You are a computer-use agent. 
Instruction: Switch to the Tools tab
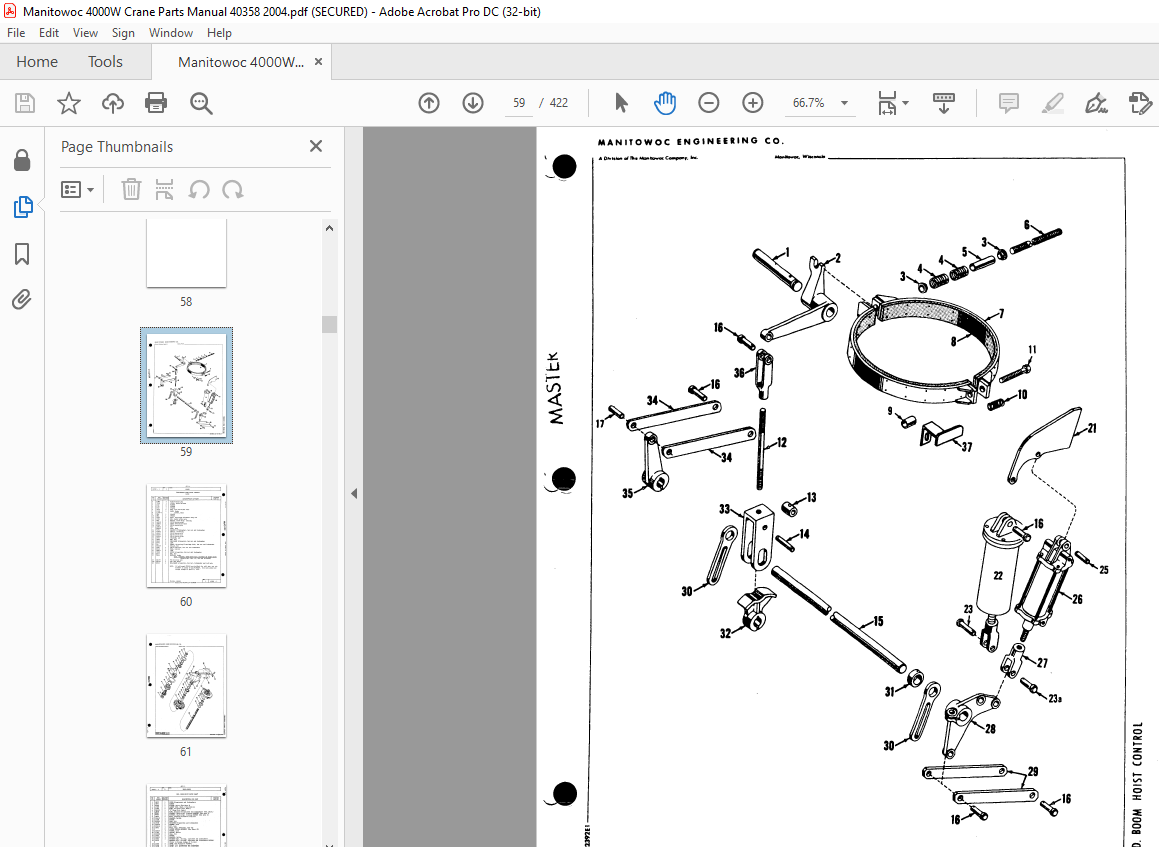pyautogui.click(x=105, y=62)
